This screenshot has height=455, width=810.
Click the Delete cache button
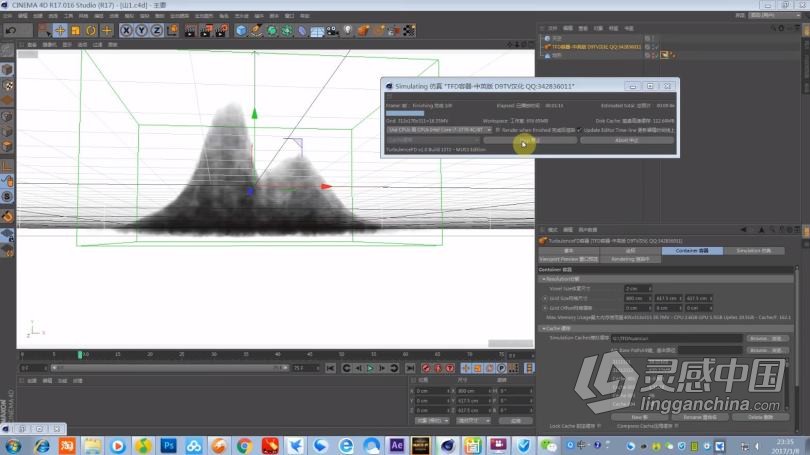[x=760, y=417]
